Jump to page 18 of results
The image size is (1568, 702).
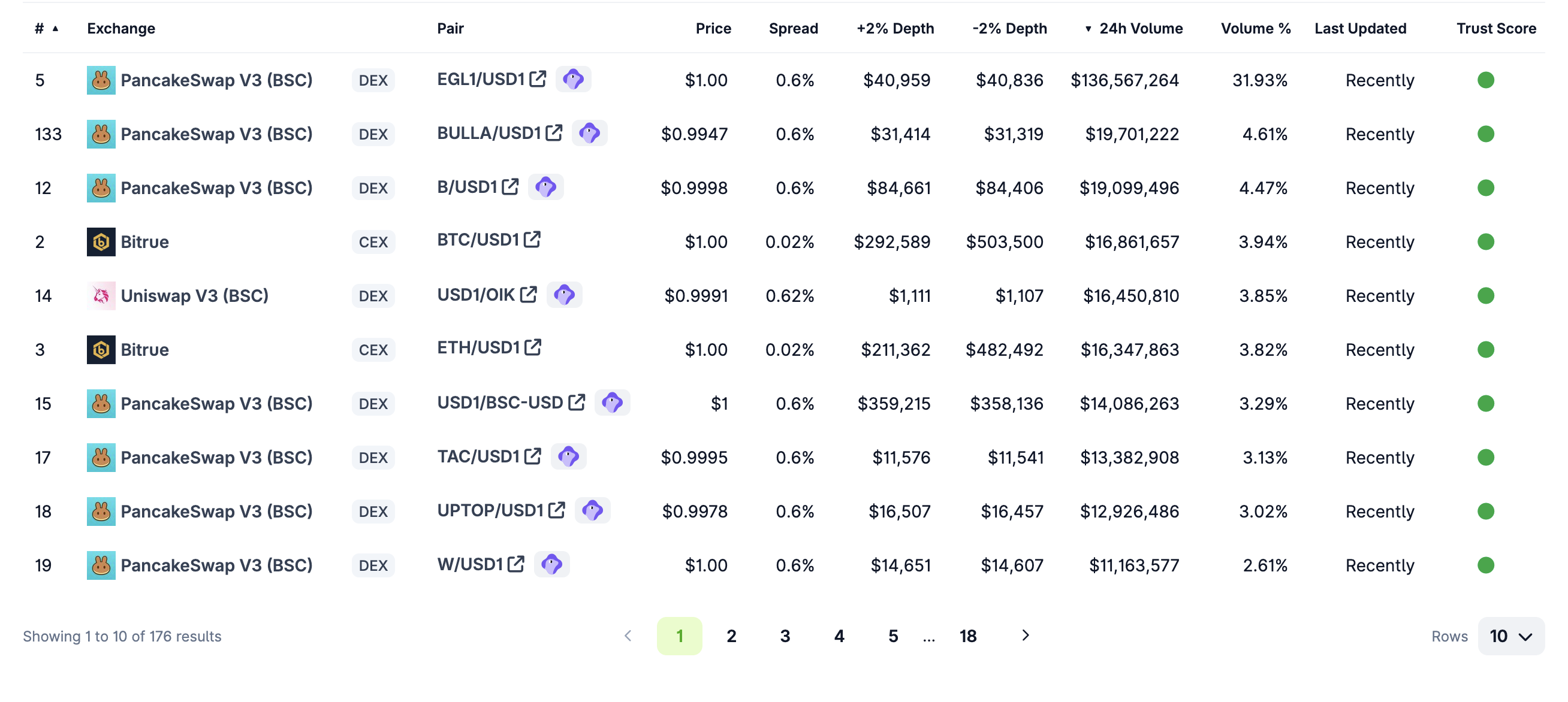(x=968, y=636)
